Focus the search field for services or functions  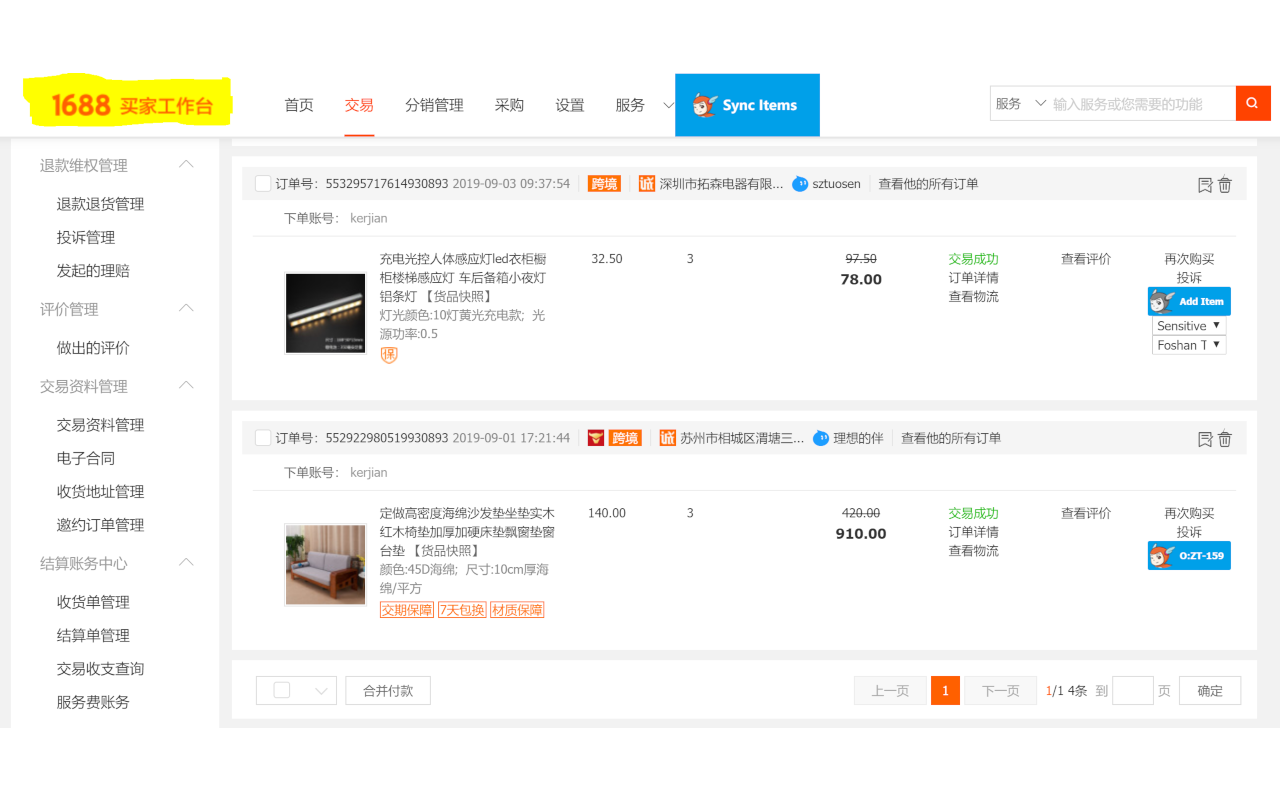pyautogui.click(x=1141, y=104)
